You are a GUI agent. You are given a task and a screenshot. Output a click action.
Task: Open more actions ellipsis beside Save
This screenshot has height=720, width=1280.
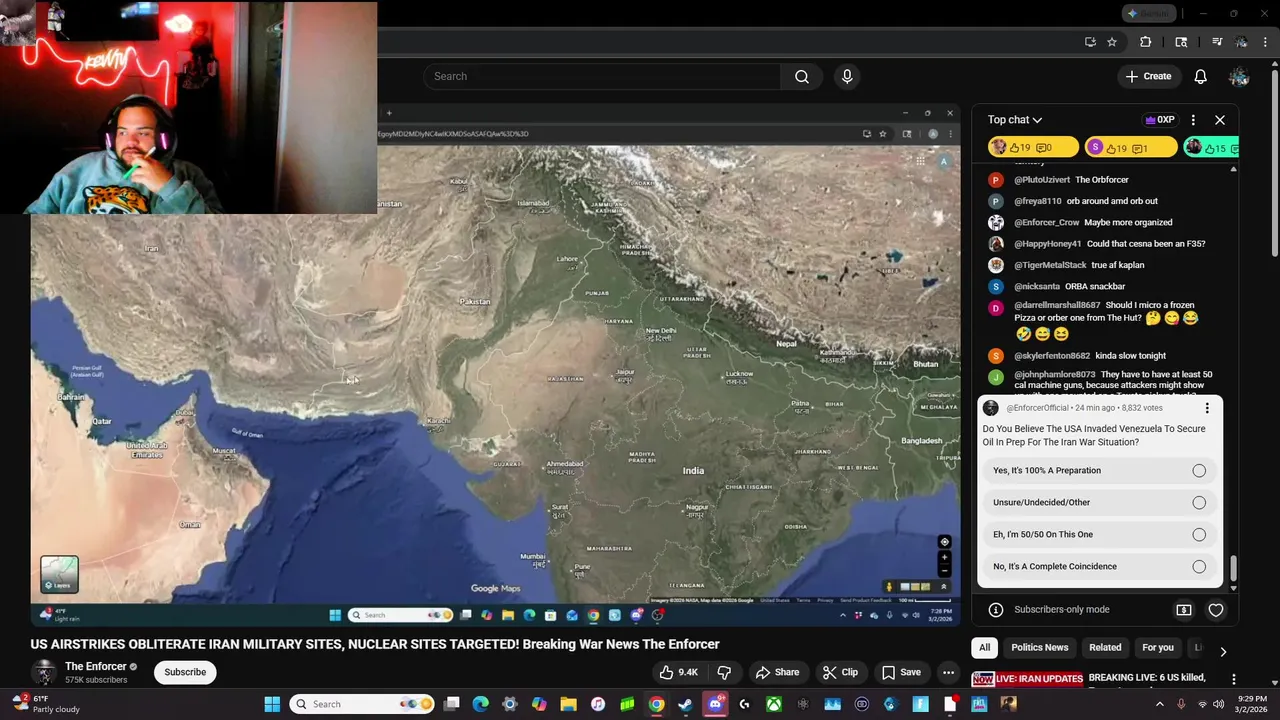[948, 672]
